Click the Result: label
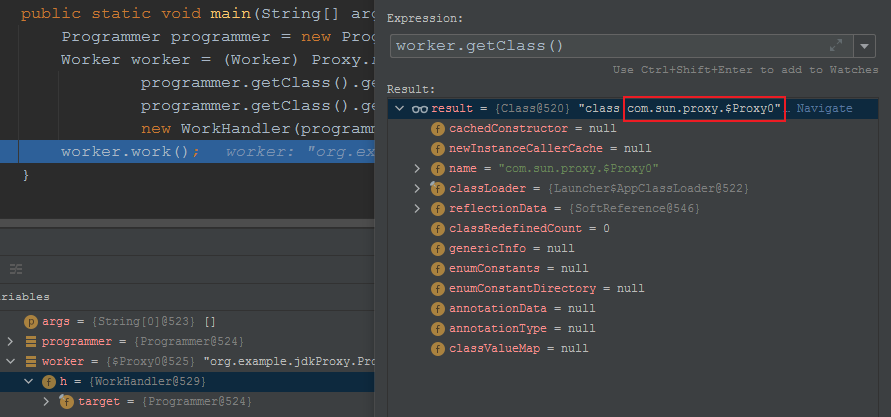The height and width of the screenshot is (417, 891). click(x=411, y=89)
